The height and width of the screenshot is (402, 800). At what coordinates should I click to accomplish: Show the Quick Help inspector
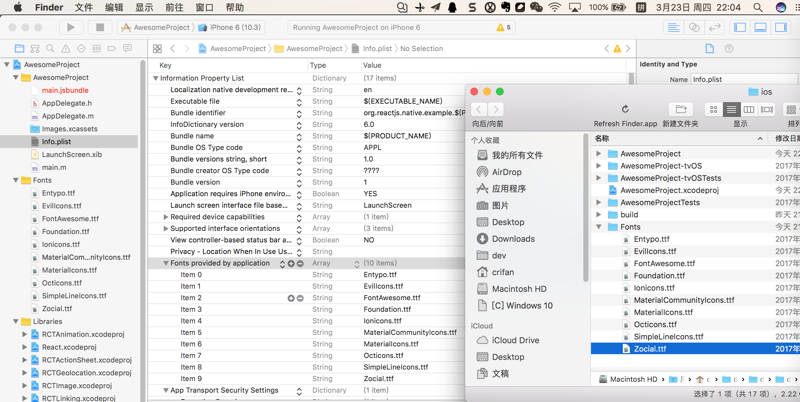(729, 48)
